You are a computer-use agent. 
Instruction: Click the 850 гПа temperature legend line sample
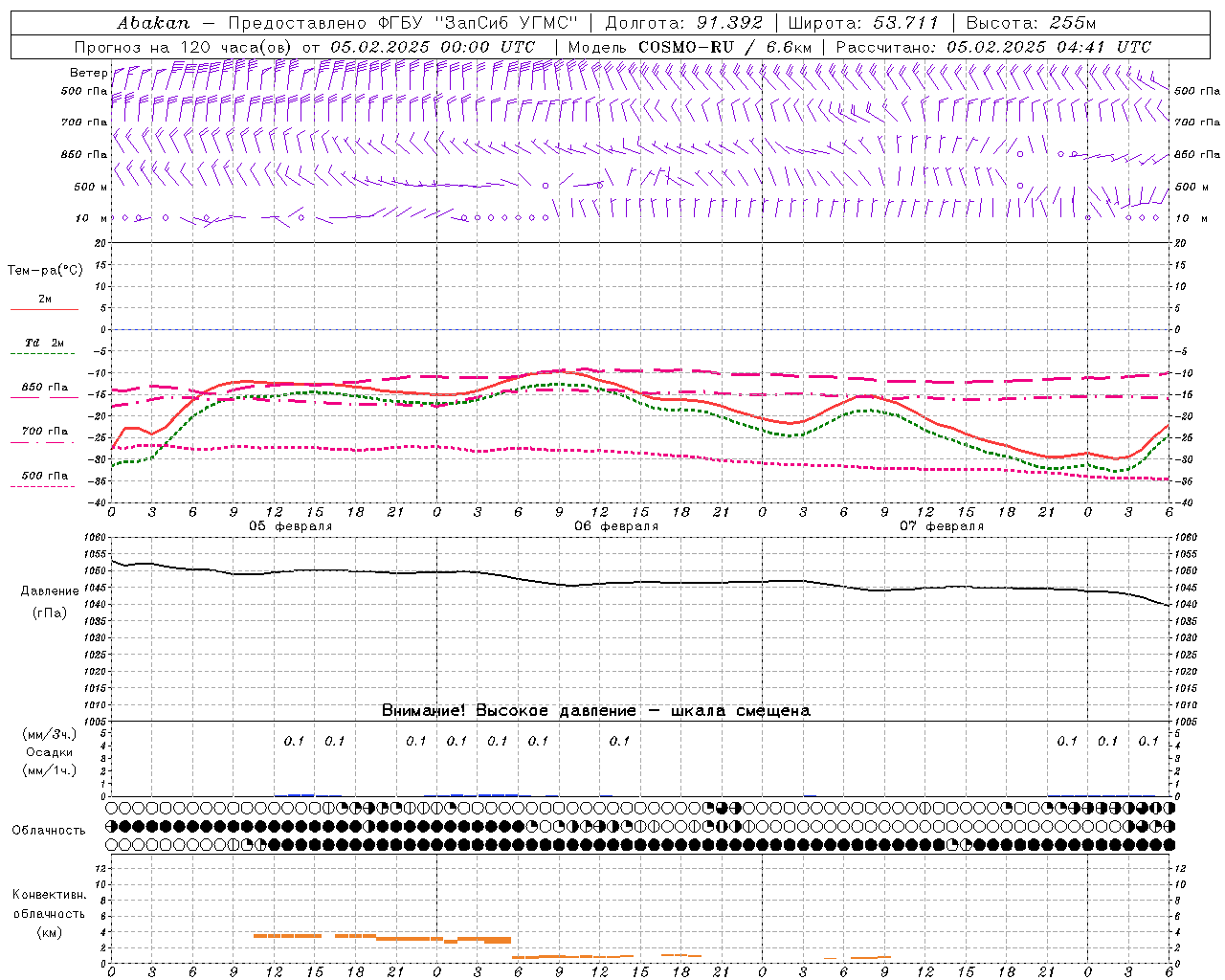[x=44, y=398]
